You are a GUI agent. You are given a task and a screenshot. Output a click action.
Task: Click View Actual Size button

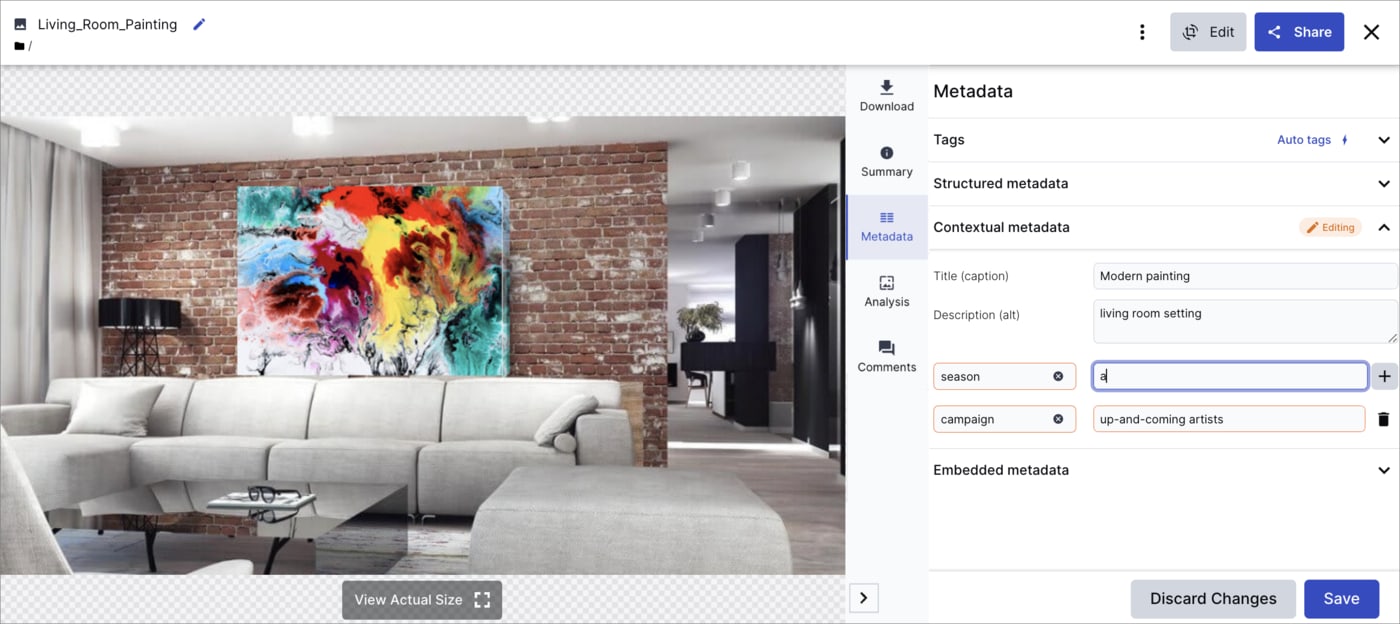tap(421, 600)
